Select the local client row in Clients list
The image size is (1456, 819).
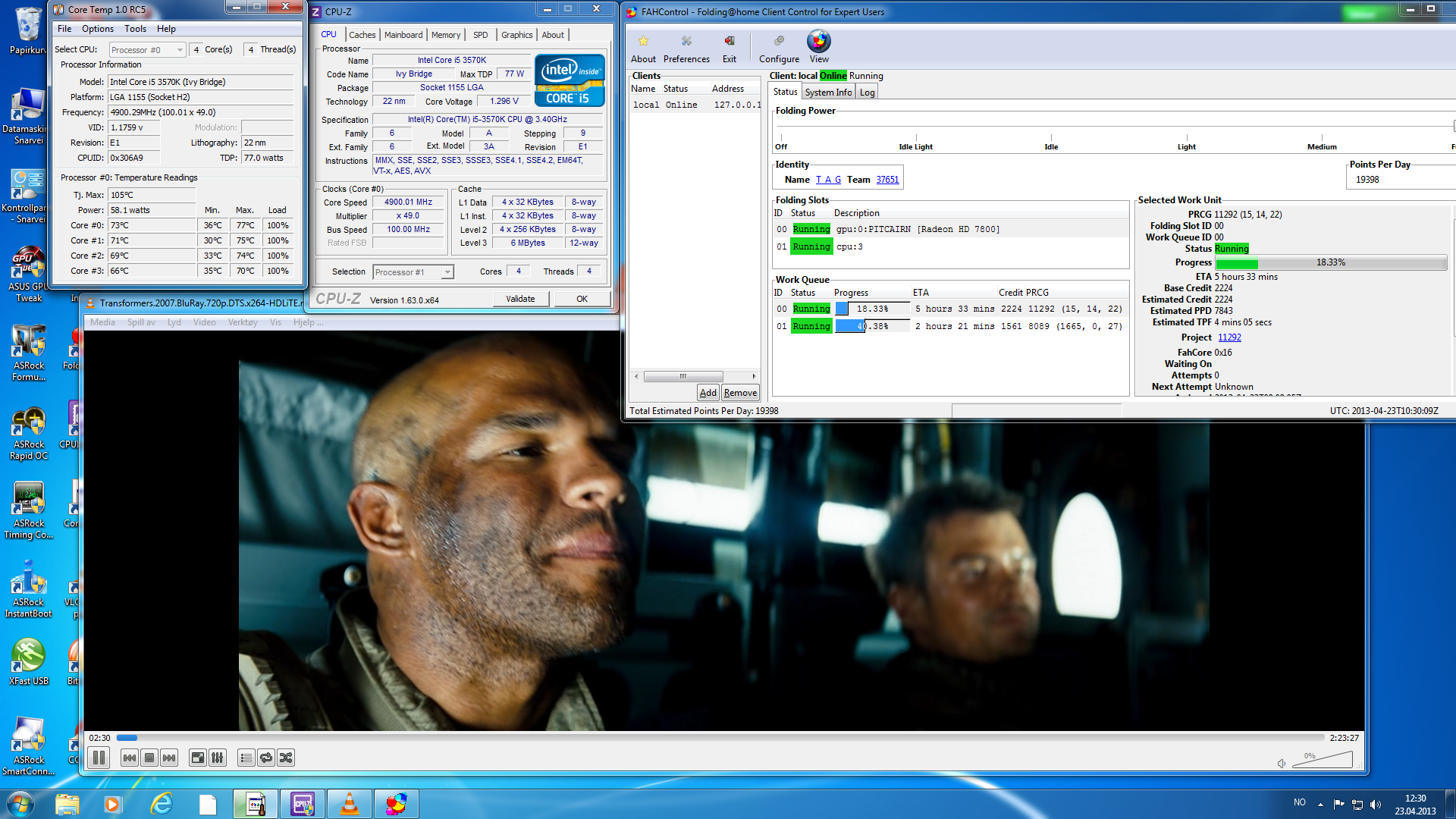pyautogui.click(x=695, y=105)
